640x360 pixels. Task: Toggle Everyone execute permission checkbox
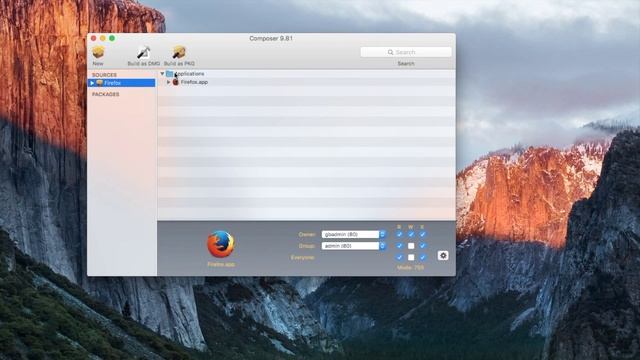(422, 257)
